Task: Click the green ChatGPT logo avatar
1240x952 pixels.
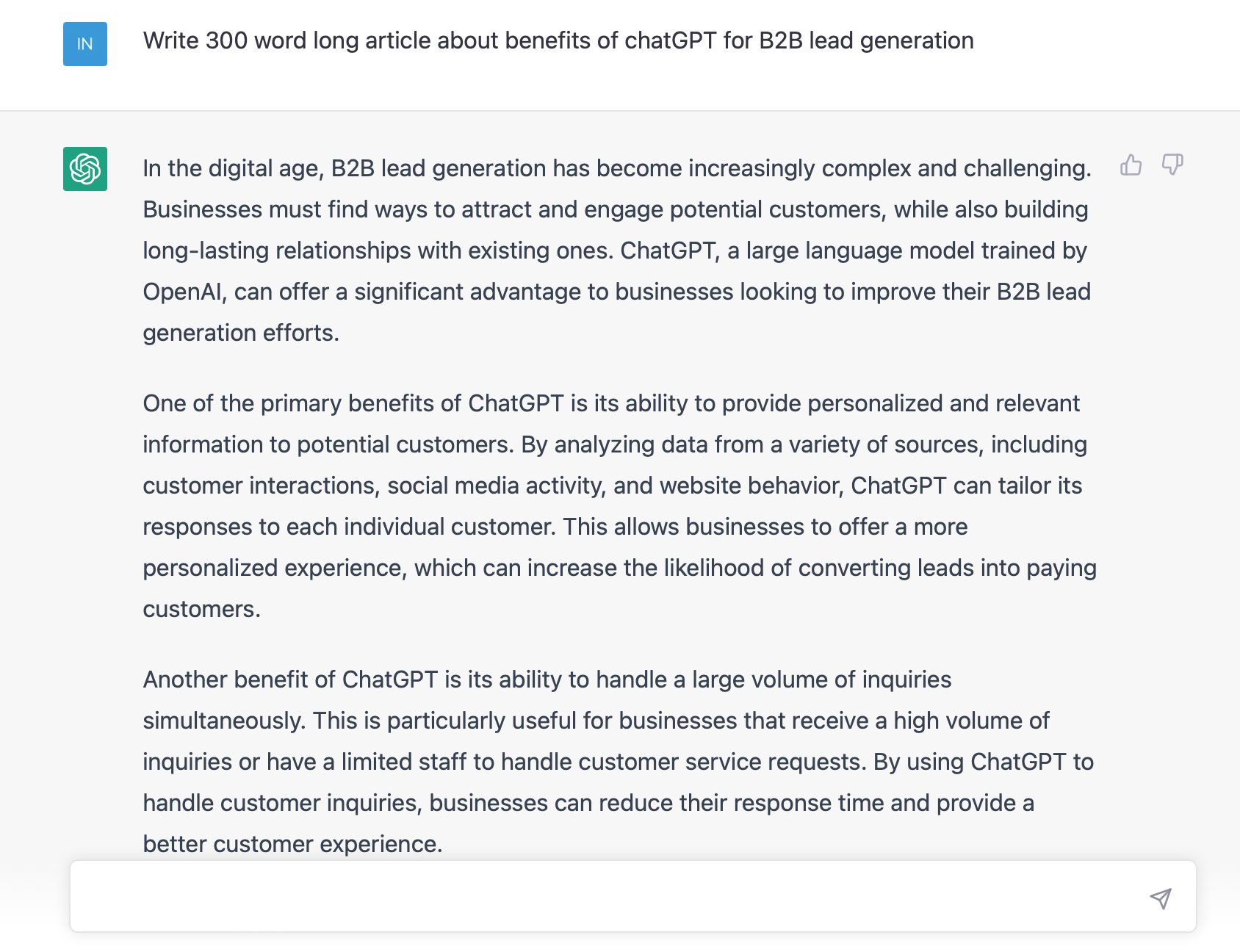Action: click(x=85, y=169)
